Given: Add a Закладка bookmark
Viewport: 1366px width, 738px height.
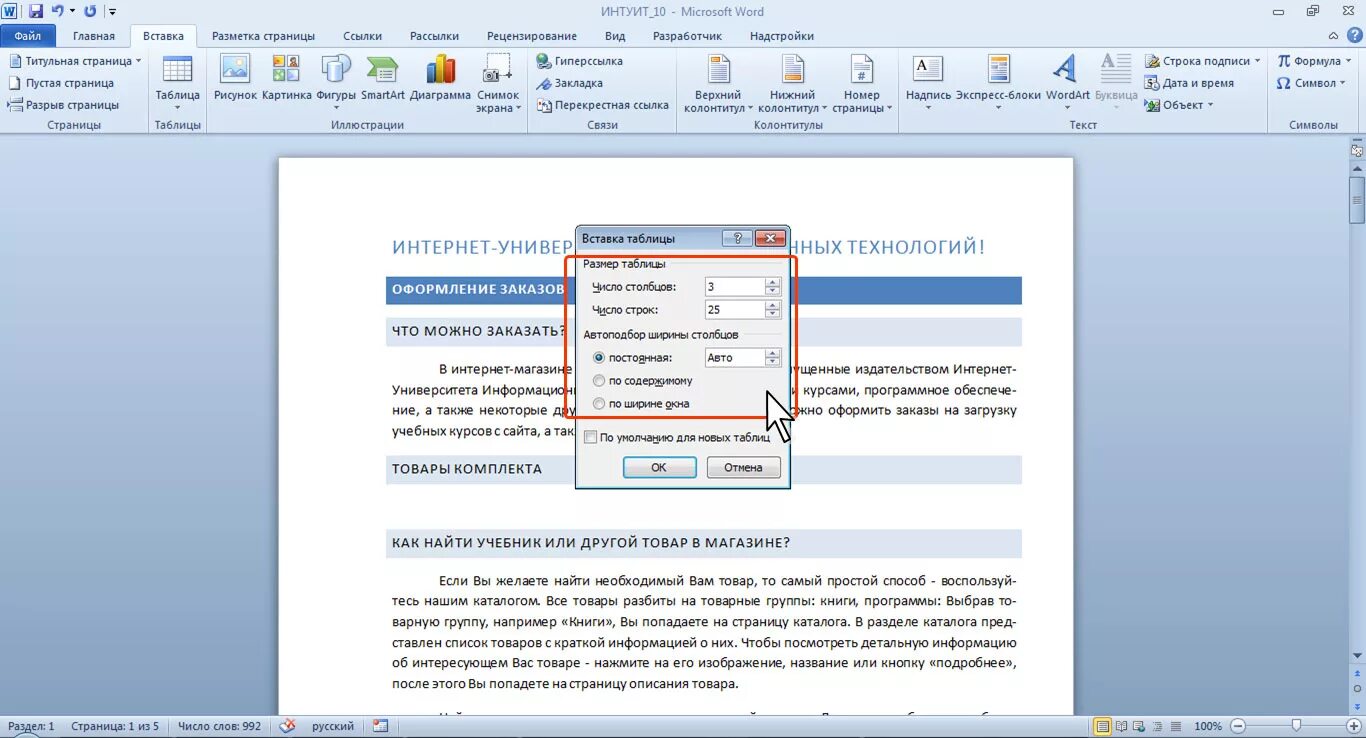Looking at the screenshot, I should tap(570, 83).
